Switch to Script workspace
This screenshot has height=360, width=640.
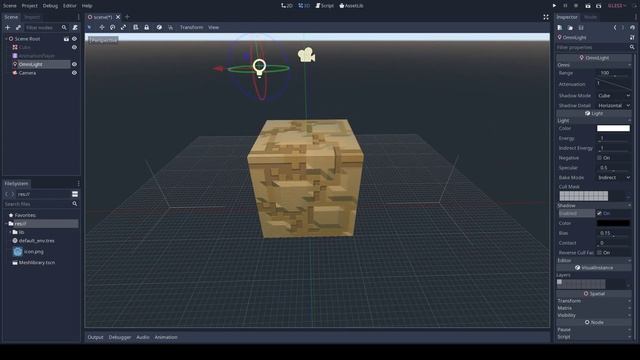coord(324,6)
